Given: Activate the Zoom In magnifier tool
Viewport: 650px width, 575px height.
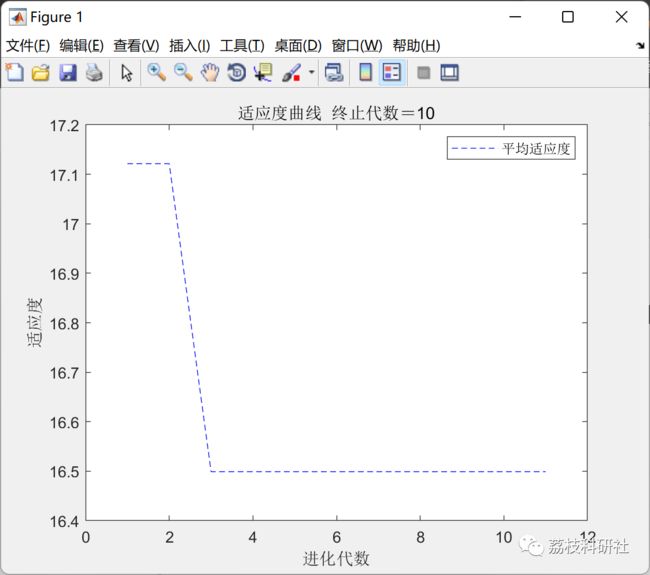Looking at the screenshot, I should [x=157, y=73].
